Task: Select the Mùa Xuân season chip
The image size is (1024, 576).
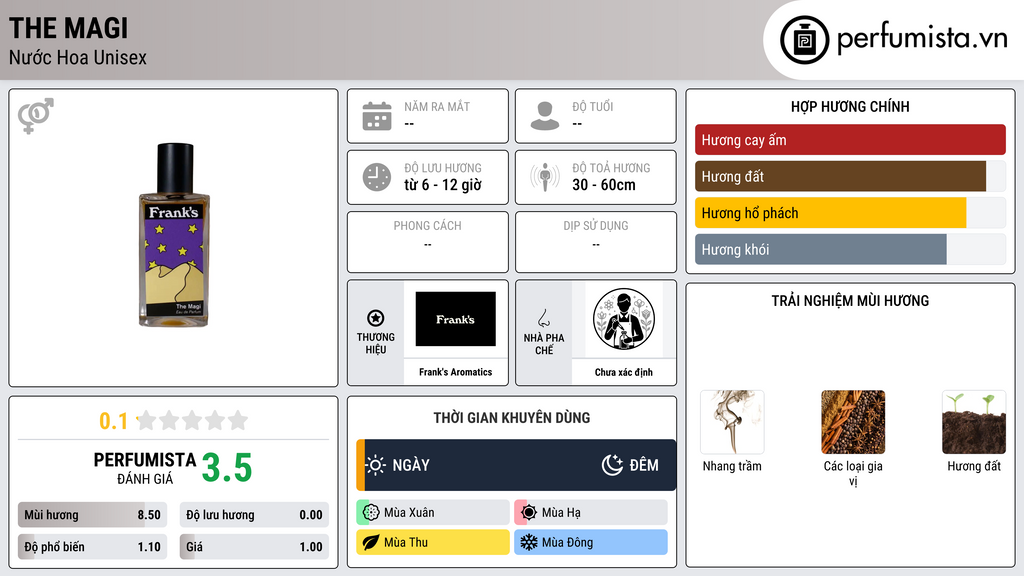Action: point(433,513)
